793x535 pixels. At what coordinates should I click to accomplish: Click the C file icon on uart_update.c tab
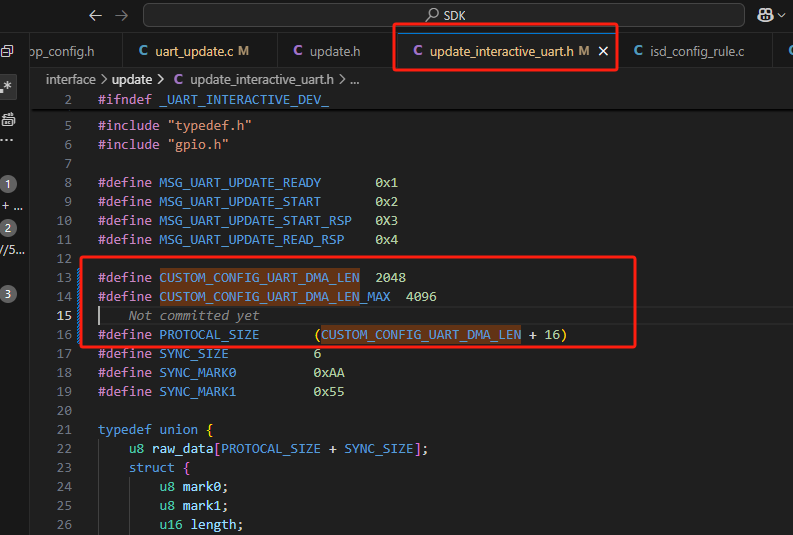point(144,51)
